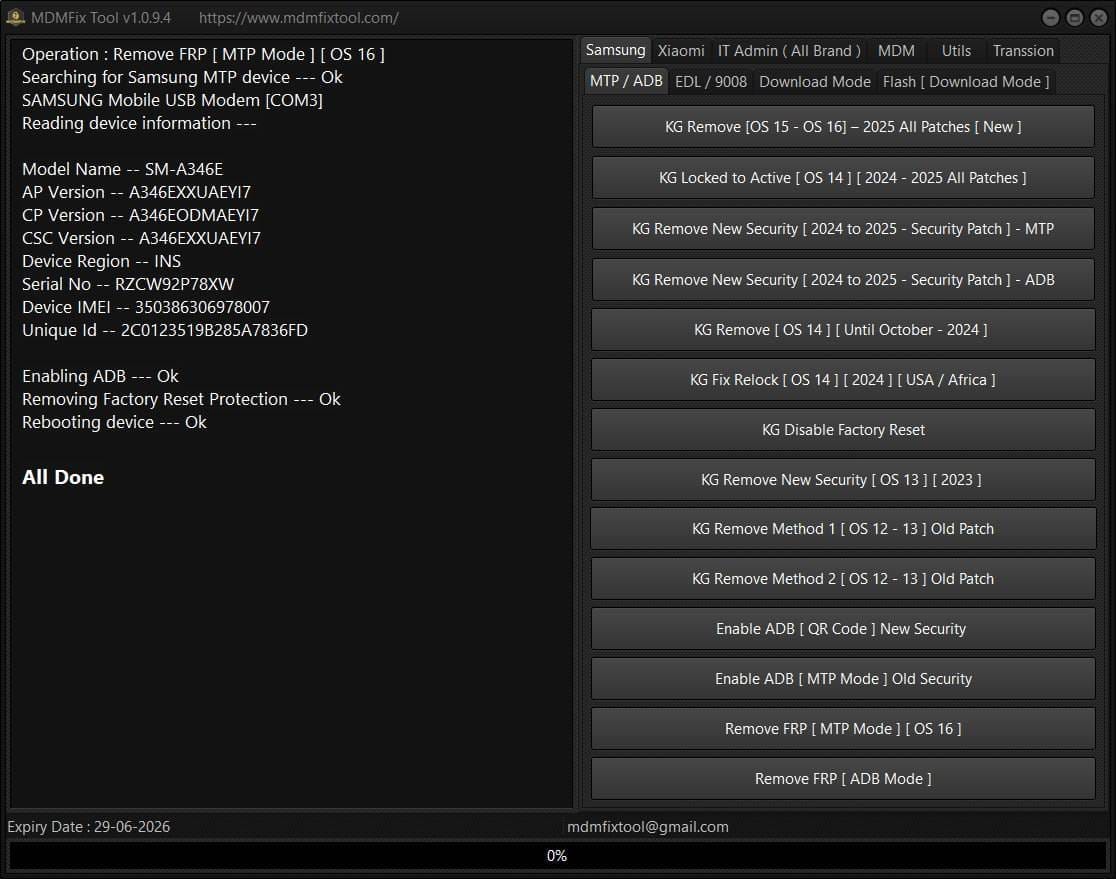Click KG Locked to Active [ OS 14 ]
The height and width of the screenshot is (879, 1116).
coord(842,177)
